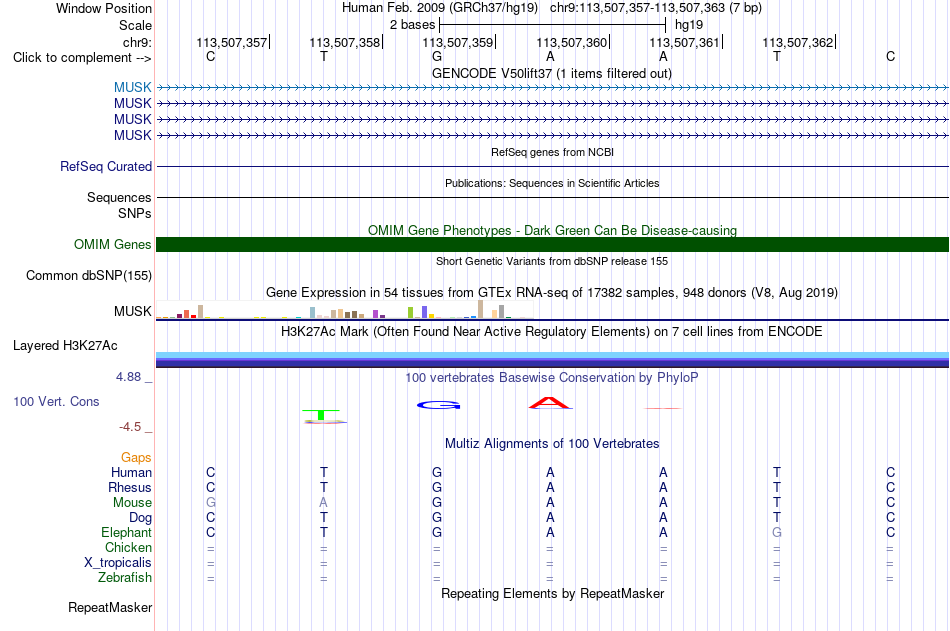This screenshot has width=950, height=631.
Task: Click the faded A in the Mouse row
Action: [324, 502]
